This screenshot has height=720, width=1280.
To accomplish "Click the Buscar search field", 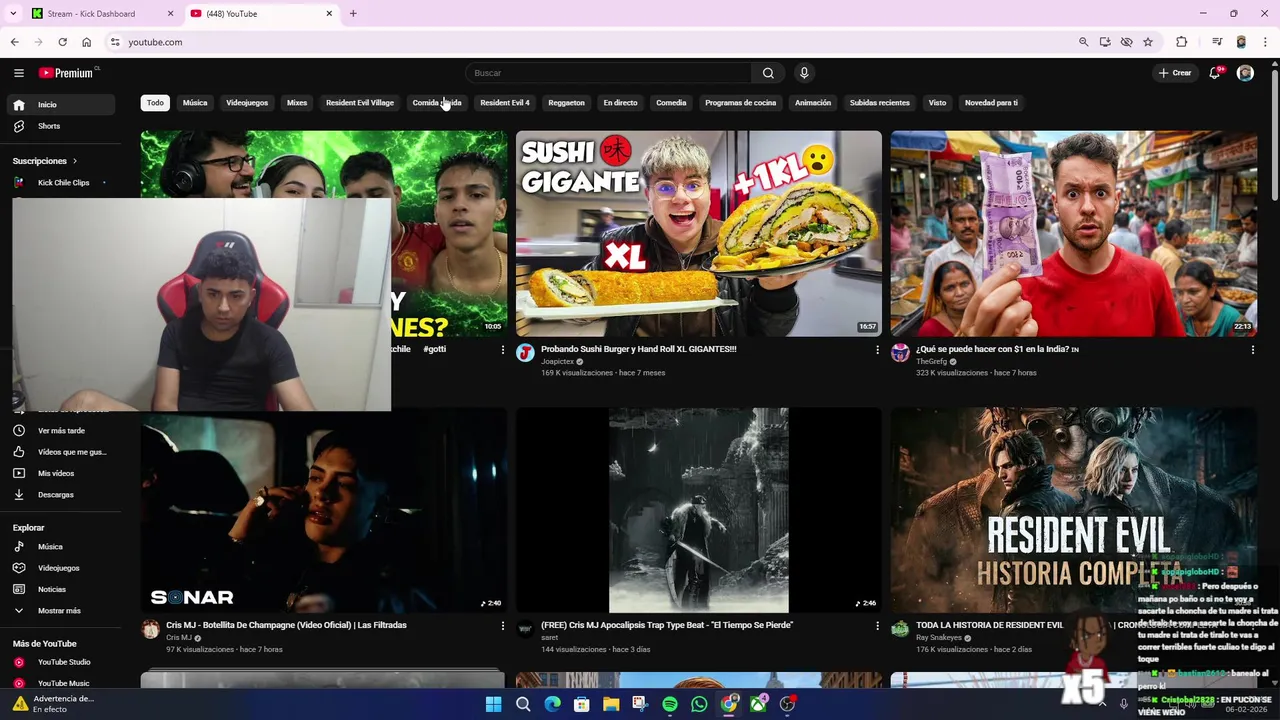I will pyautogui.click(x=609, y=73).
